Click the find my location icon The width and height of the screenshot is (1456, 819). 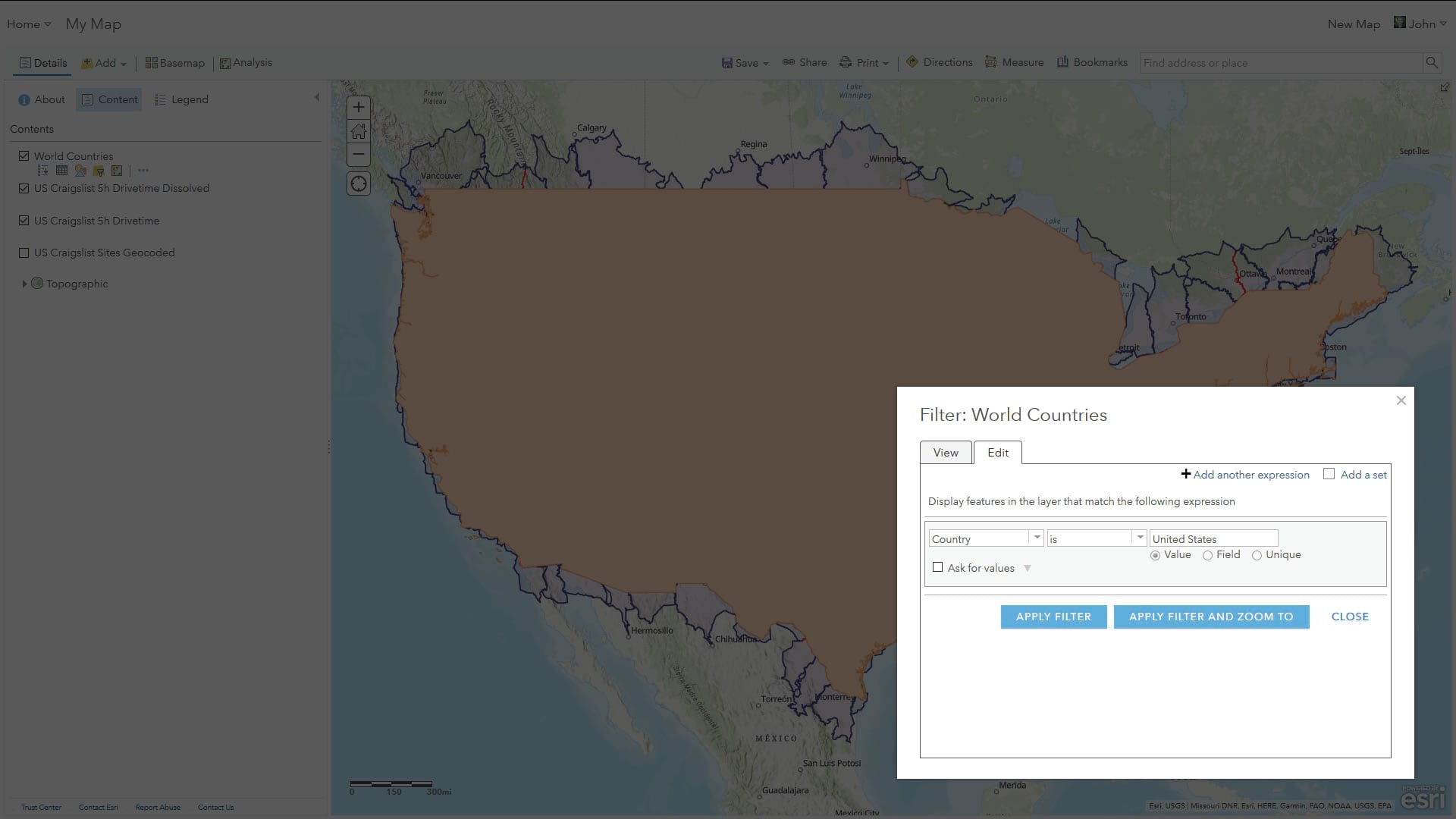[x=359, y=184]
